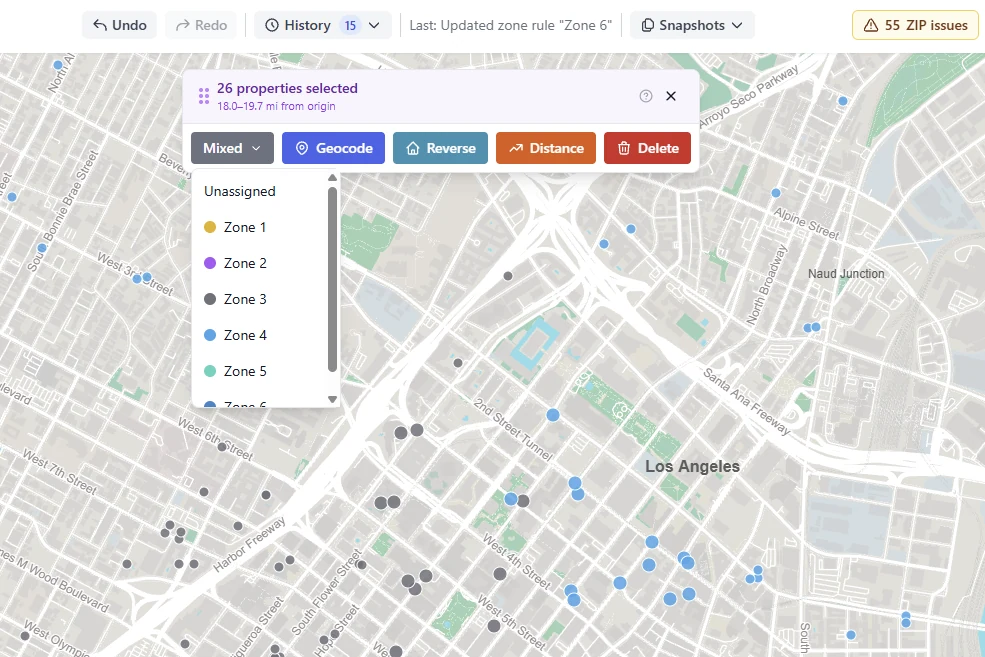This screenshot has width=985, height=657.
Task: Select Zone 2 in the list
Action: [x=260, y=263]
